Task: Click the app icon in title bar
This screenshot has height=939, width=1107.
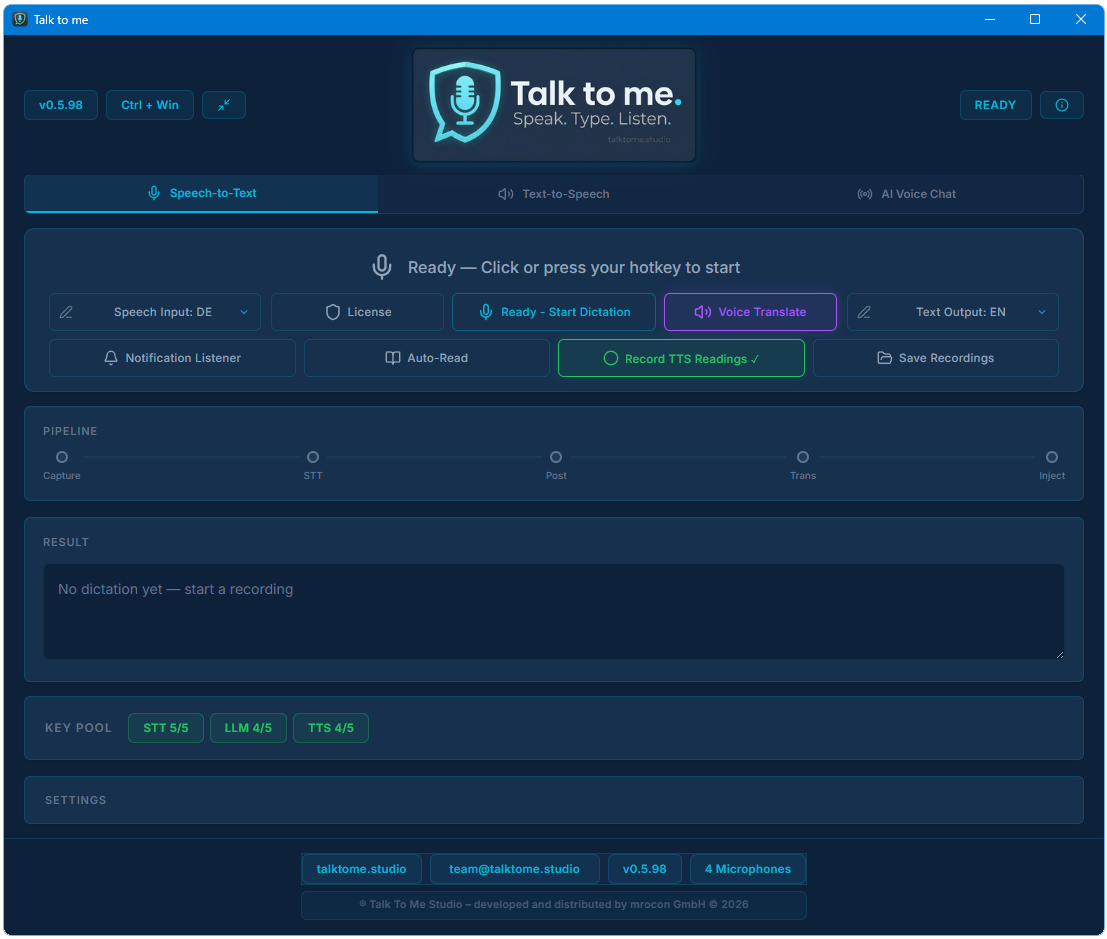Action: 20,19
